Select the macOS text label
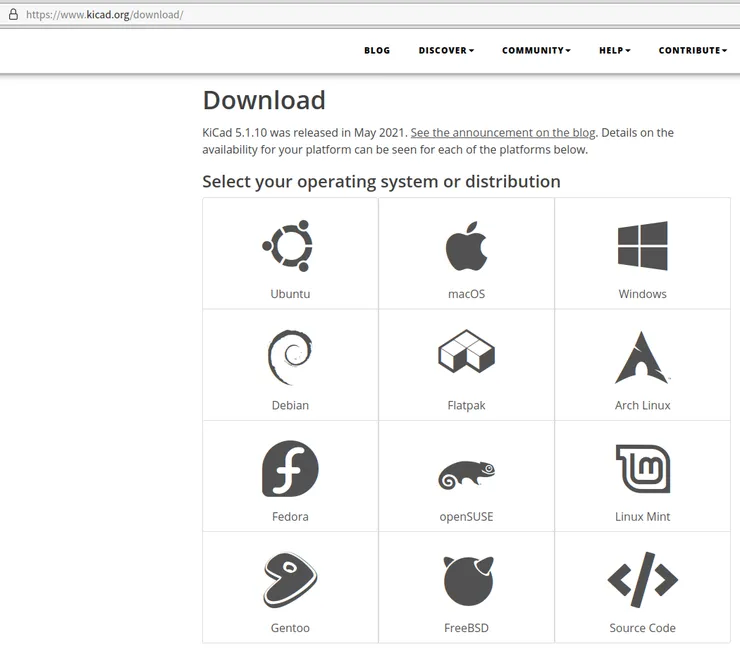The width and height of the screenshot is (740, 649). [466, 294]
